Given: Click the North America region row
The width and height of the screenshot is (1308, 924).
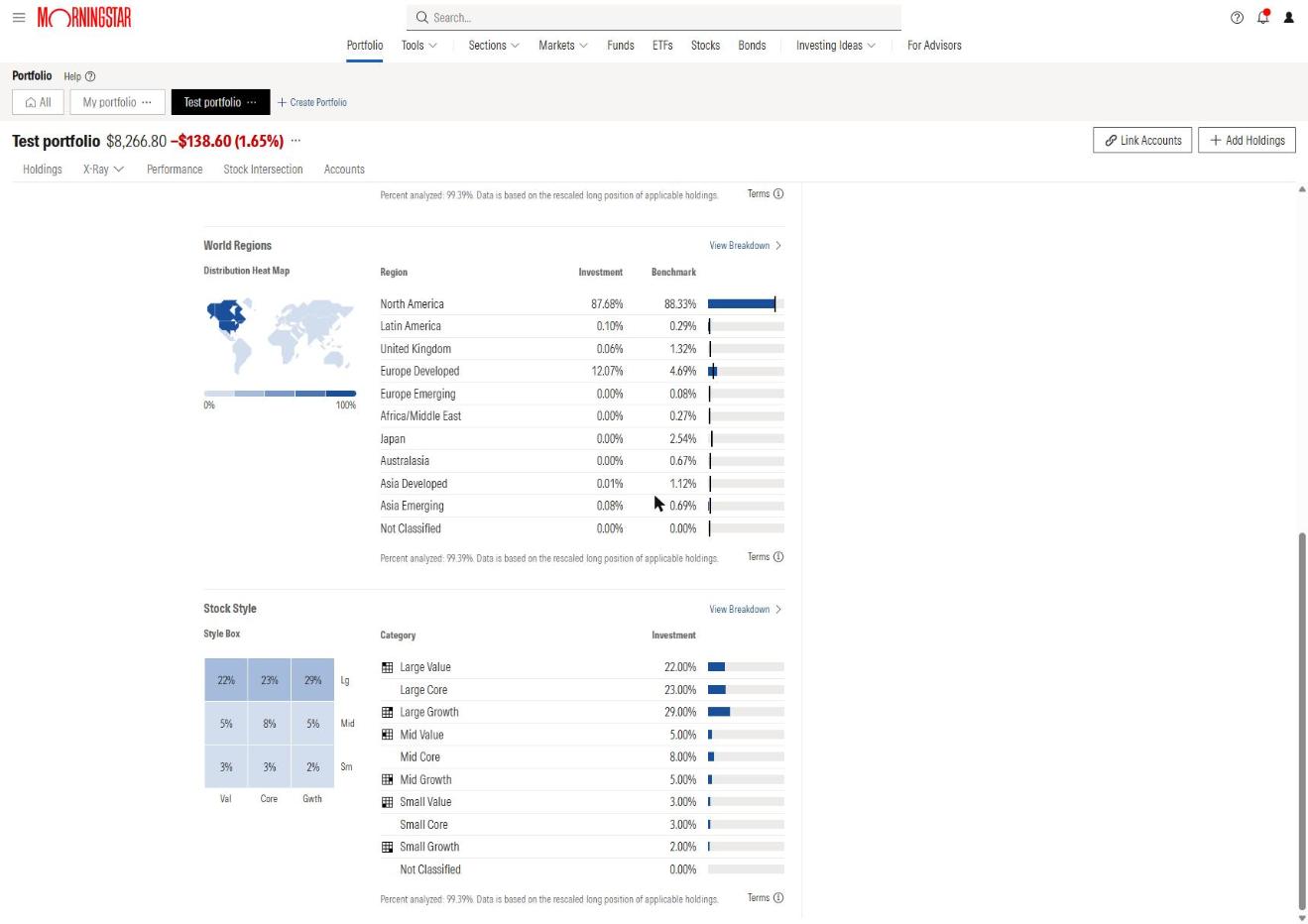Looking at the screenshot, I should pyautogui.click(x=582, y=304).
